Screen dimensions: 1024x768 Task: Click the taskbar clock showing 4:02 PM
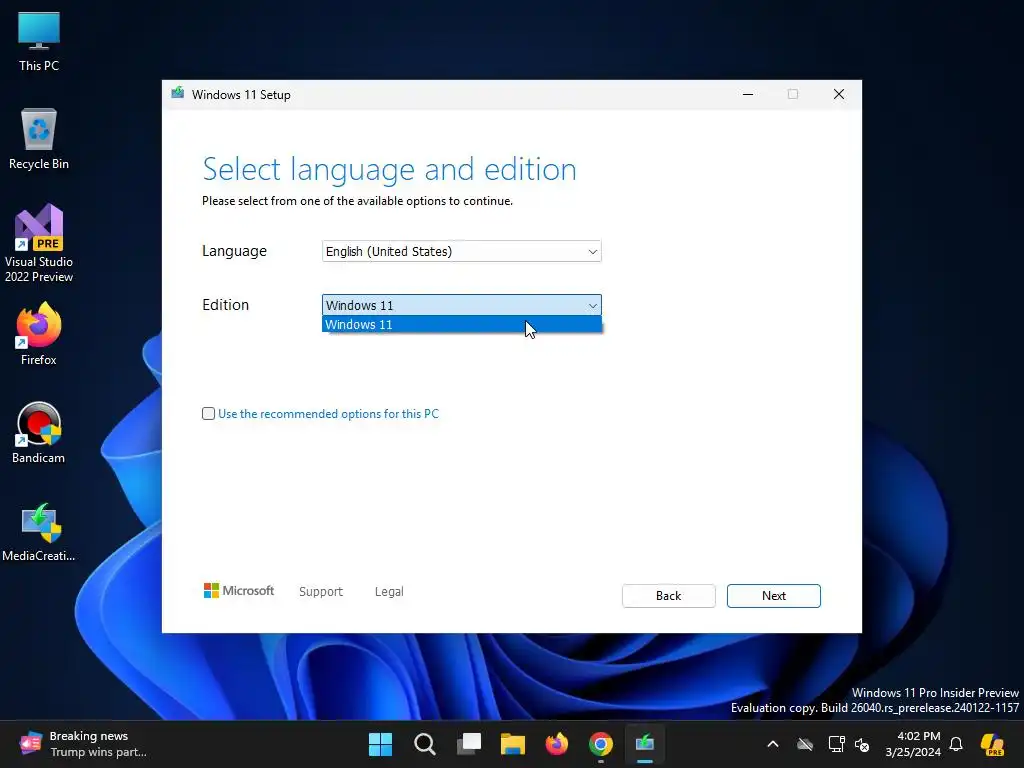click(913, 744)
